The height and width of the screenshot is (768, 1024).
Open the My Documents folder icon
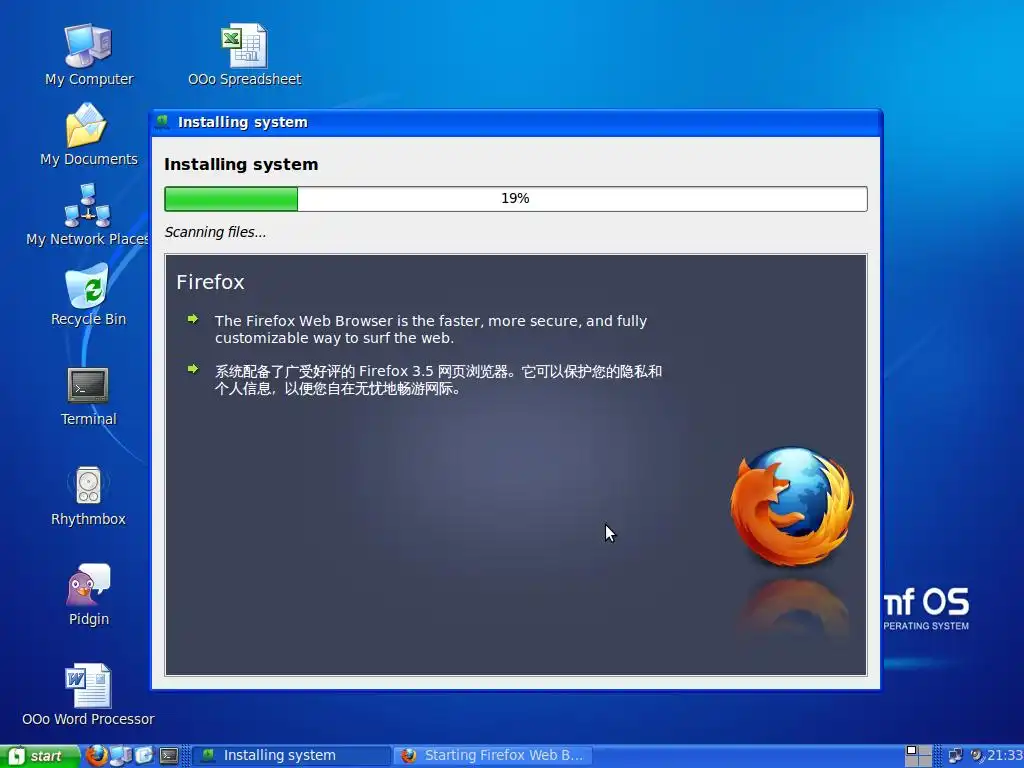(x=88, y=135)
